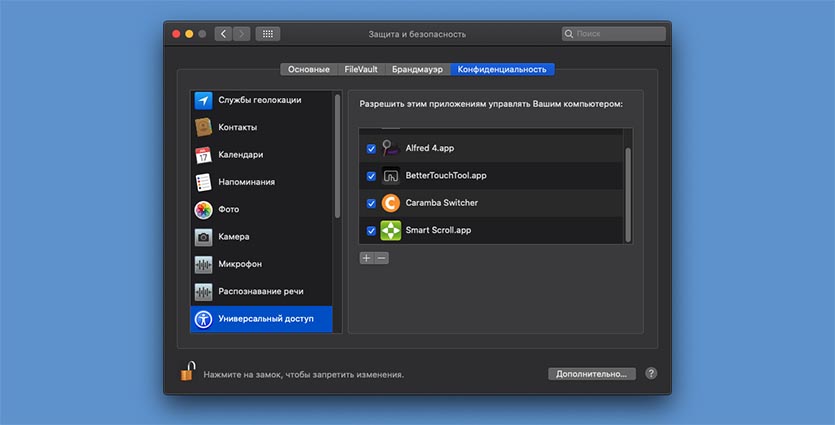Click the lock icon to prevent changes

186,373
